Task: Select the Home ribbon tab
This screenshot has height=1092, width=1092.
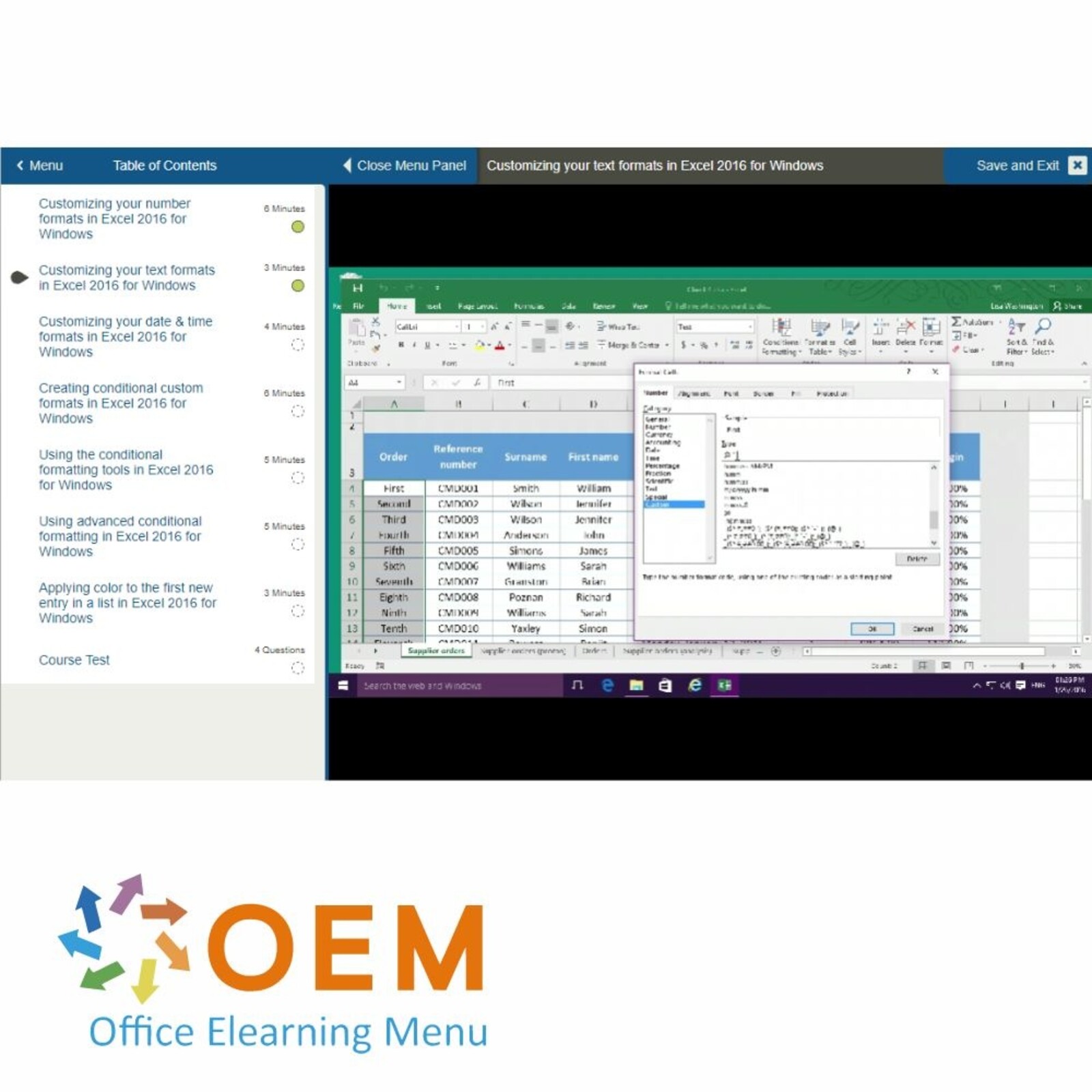Action: [x=397, y=306]
